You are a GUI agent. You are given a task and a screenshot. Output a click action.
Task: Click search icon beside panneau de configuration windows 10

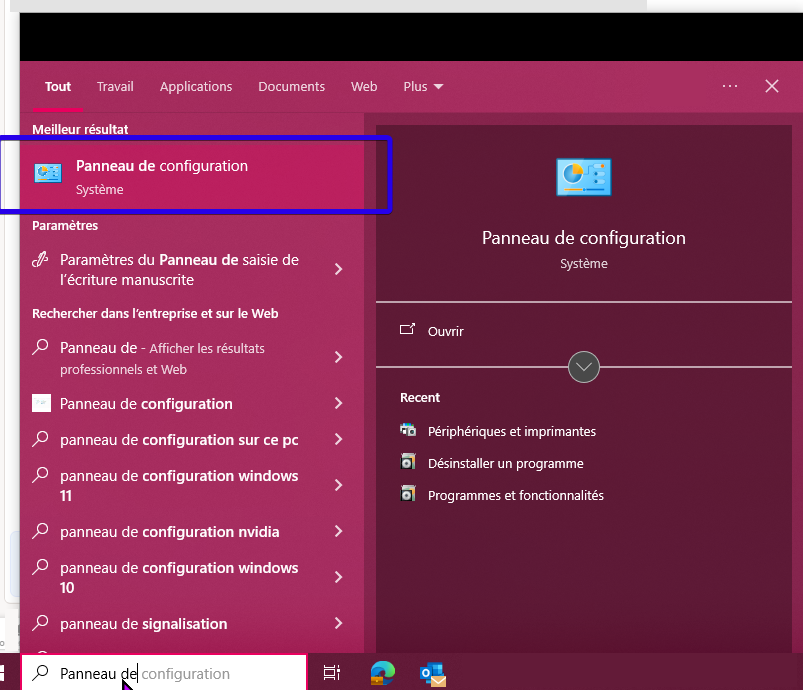click(40, 567)
